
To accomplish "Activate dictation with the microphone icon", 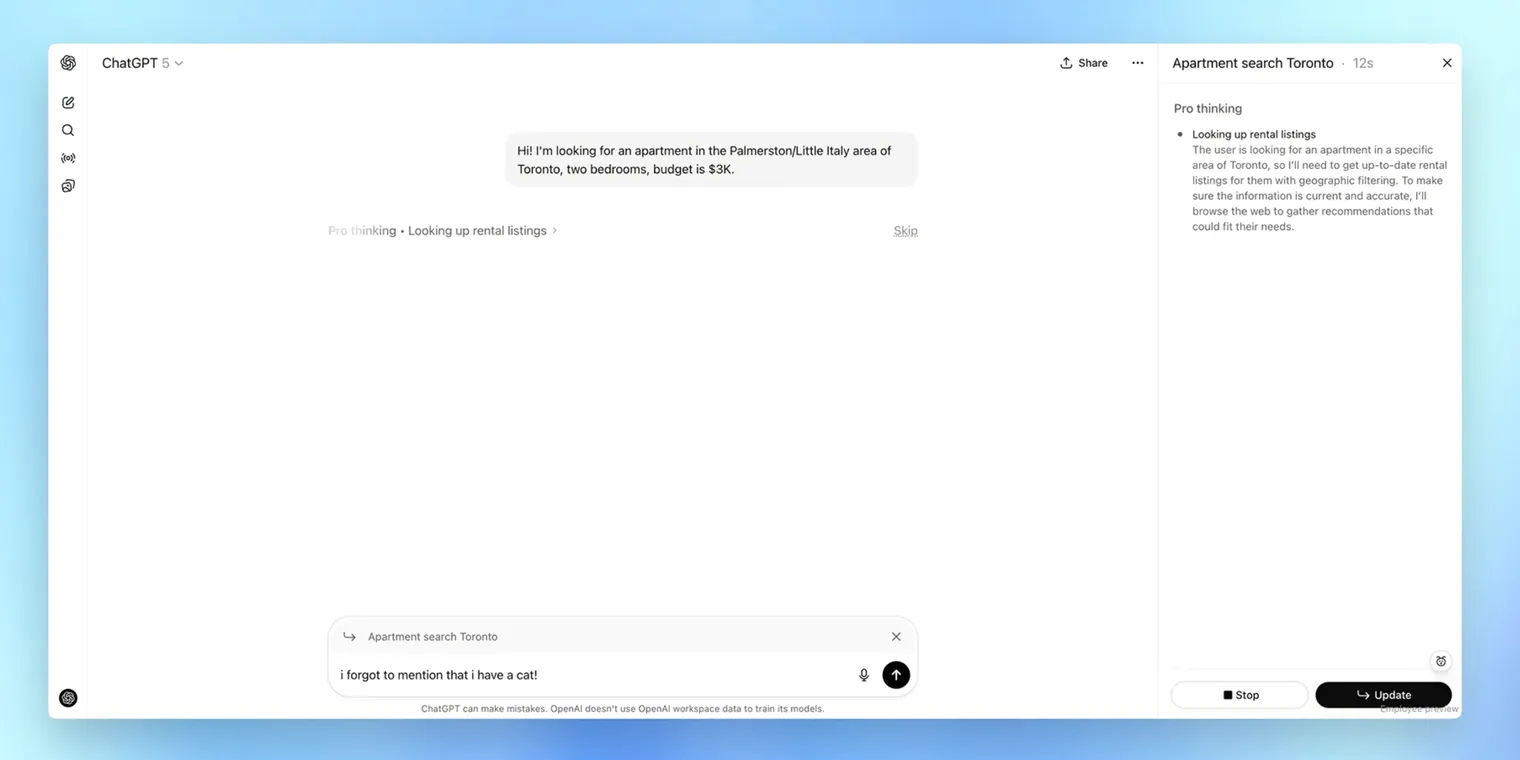I will tap(864, 674).
